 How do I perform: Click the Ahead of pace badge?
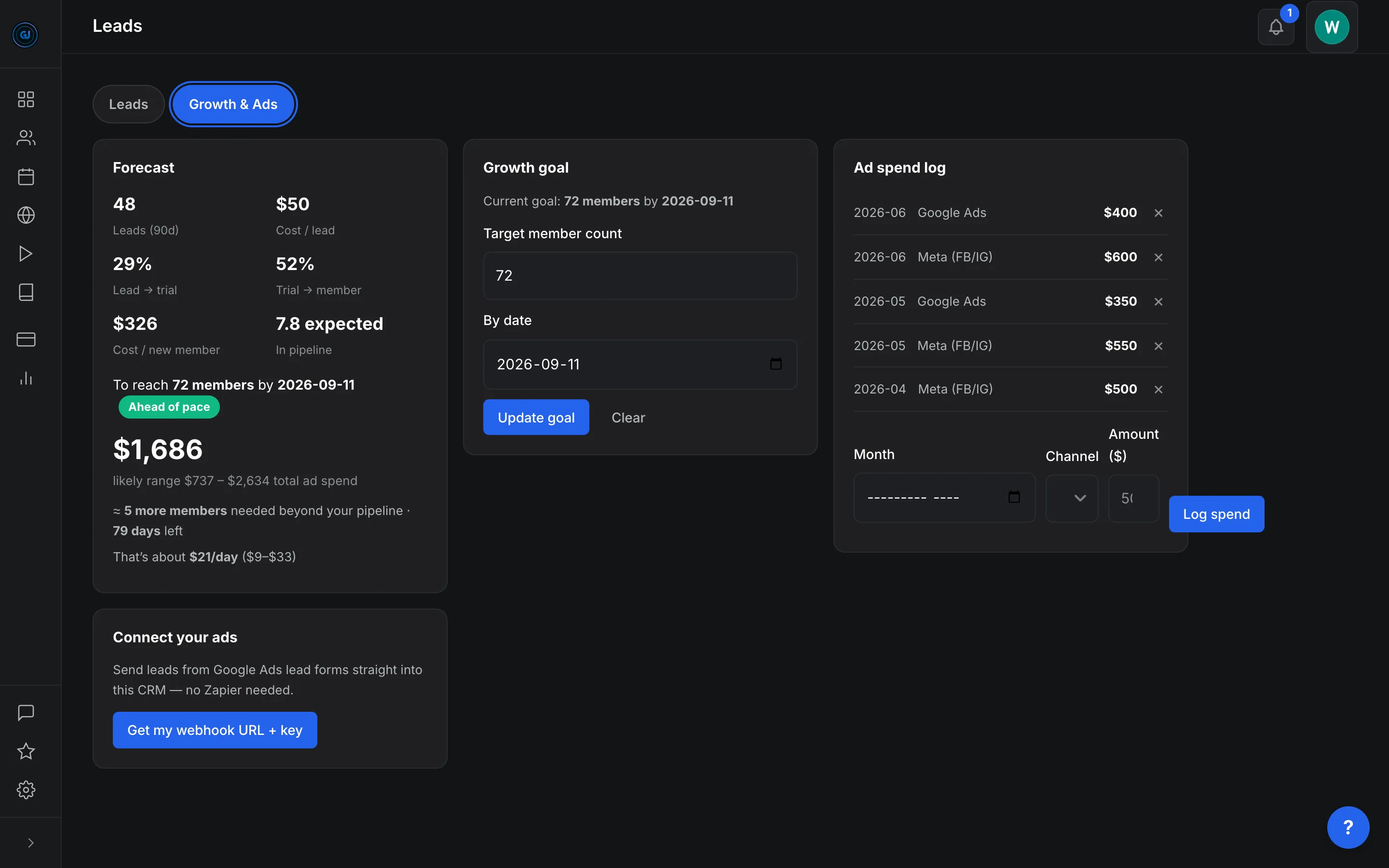pos(169,407)
